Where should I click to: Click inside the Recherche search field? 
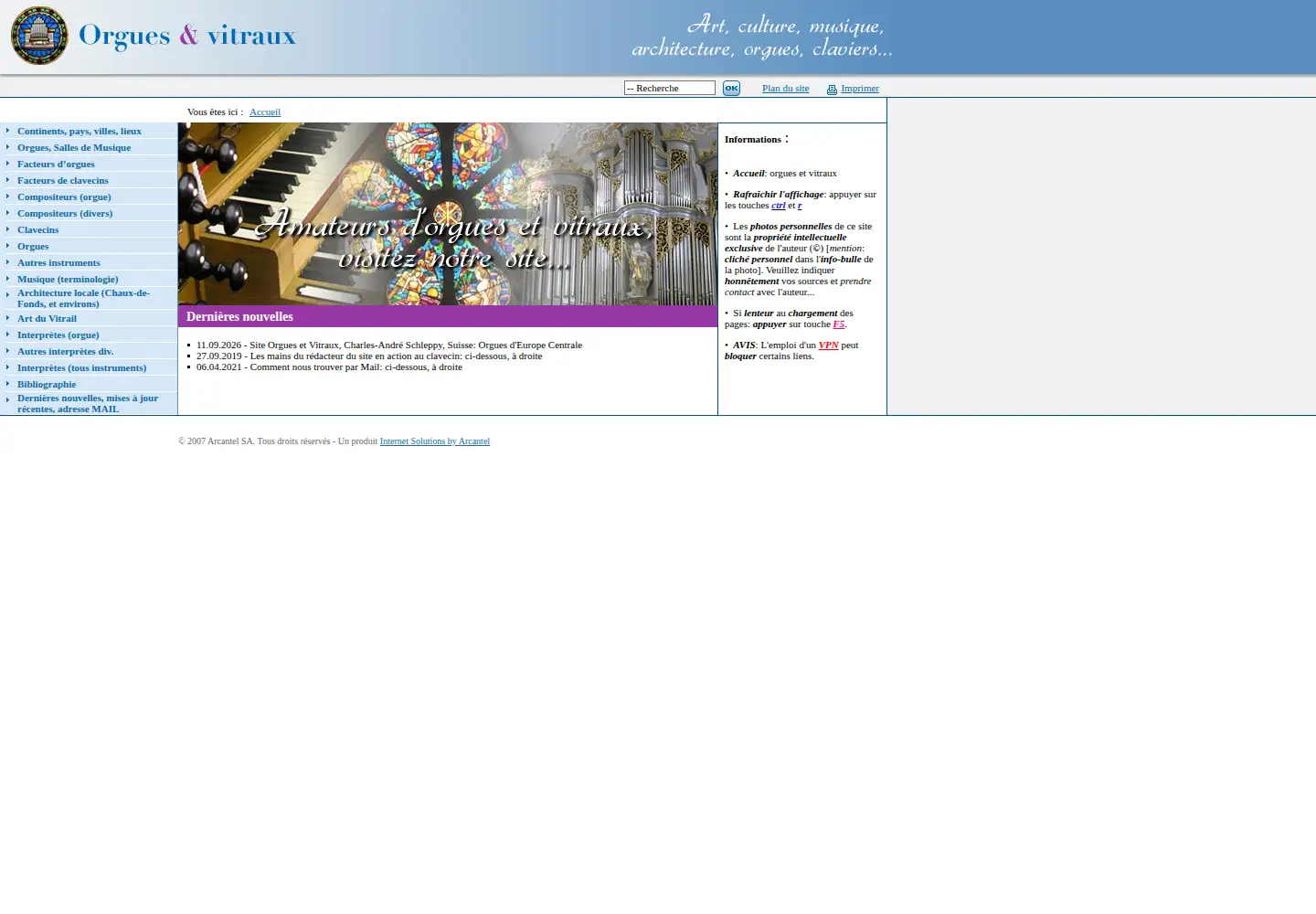(x=670, y=88)
